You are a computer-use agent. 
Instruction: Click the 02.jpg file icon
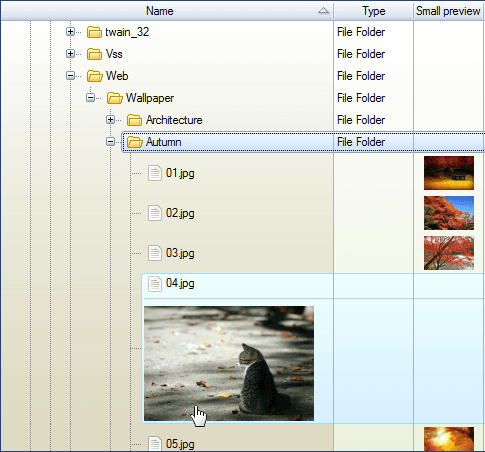pyautogui.click(x=155, y=213)
